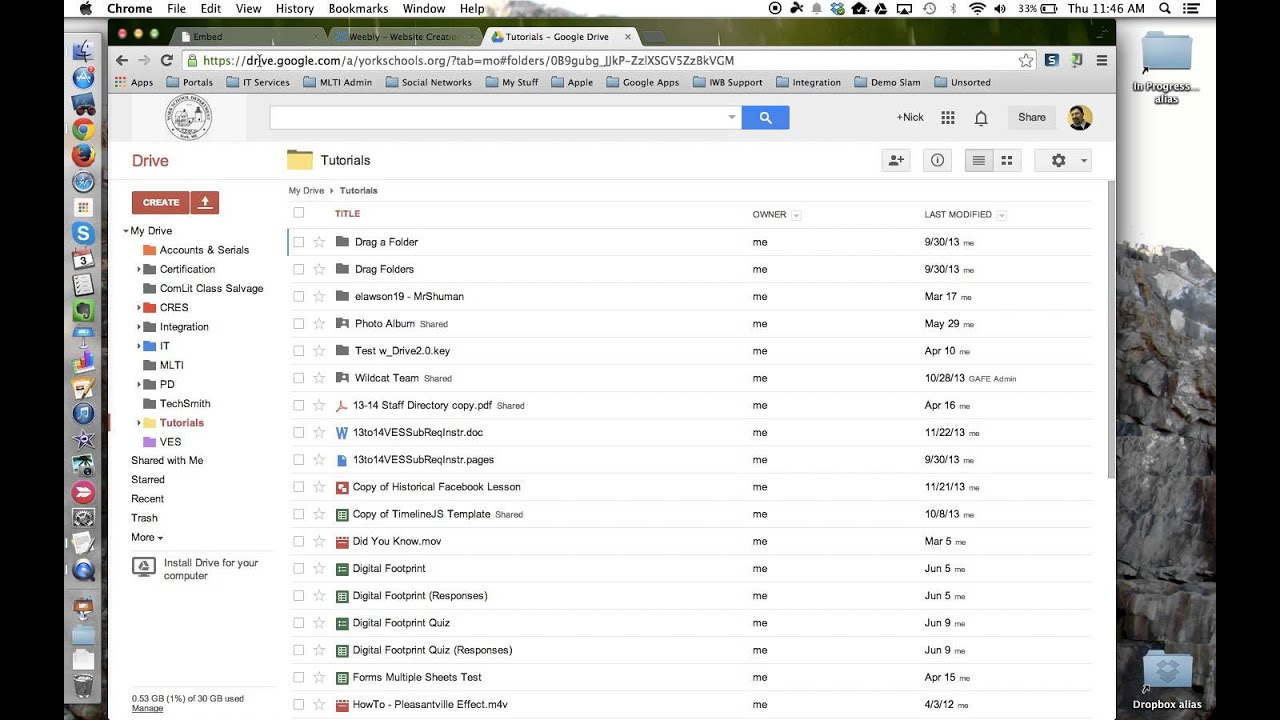Check the Drag Folders row checkbox
The width and height of the screenshot is (1280, 720).
pyautogui.click(x=298, y=270)
